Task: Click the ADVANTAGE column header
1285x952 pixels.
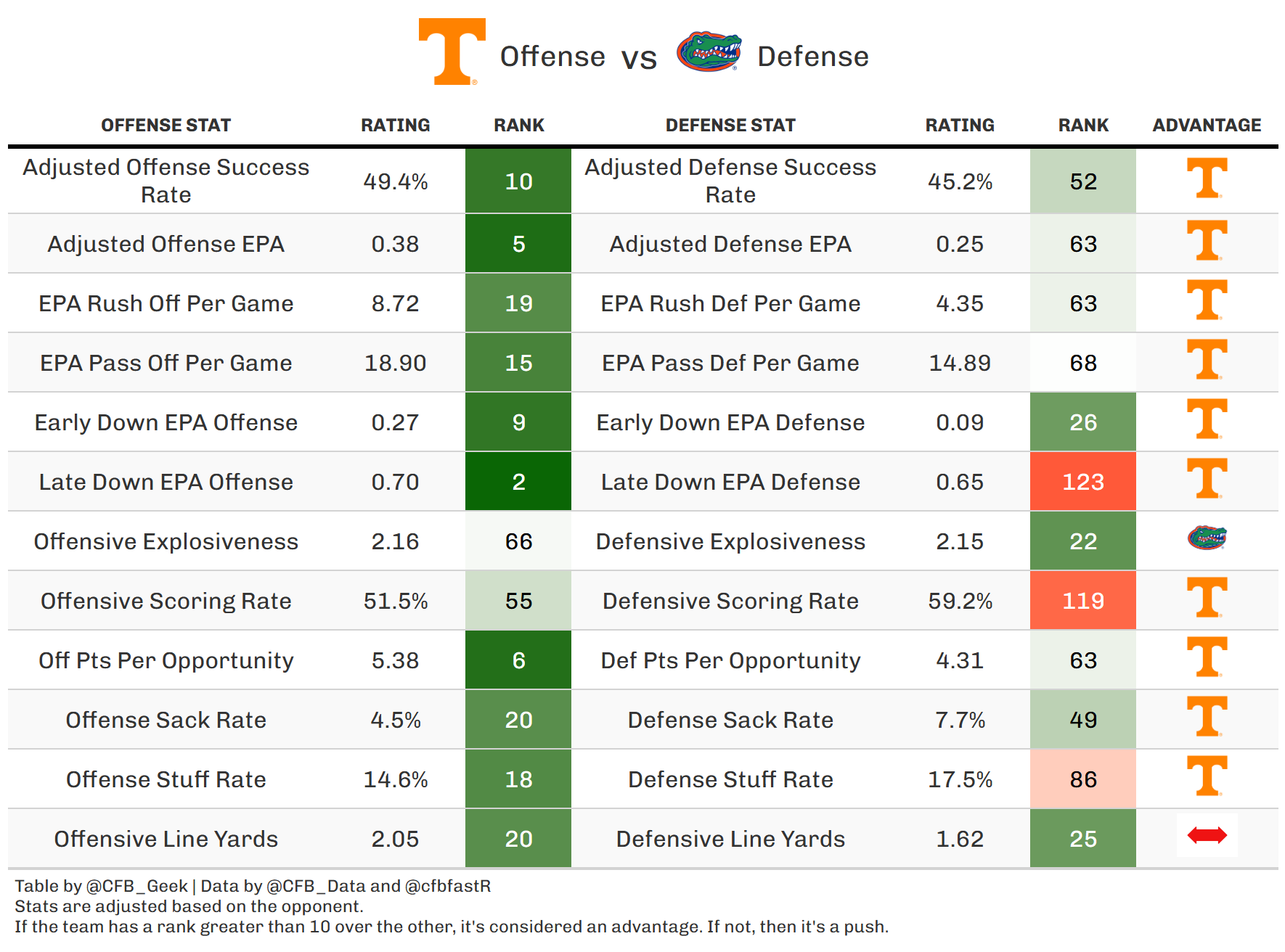Action: pyautogui.click(x=1207, y=126)
